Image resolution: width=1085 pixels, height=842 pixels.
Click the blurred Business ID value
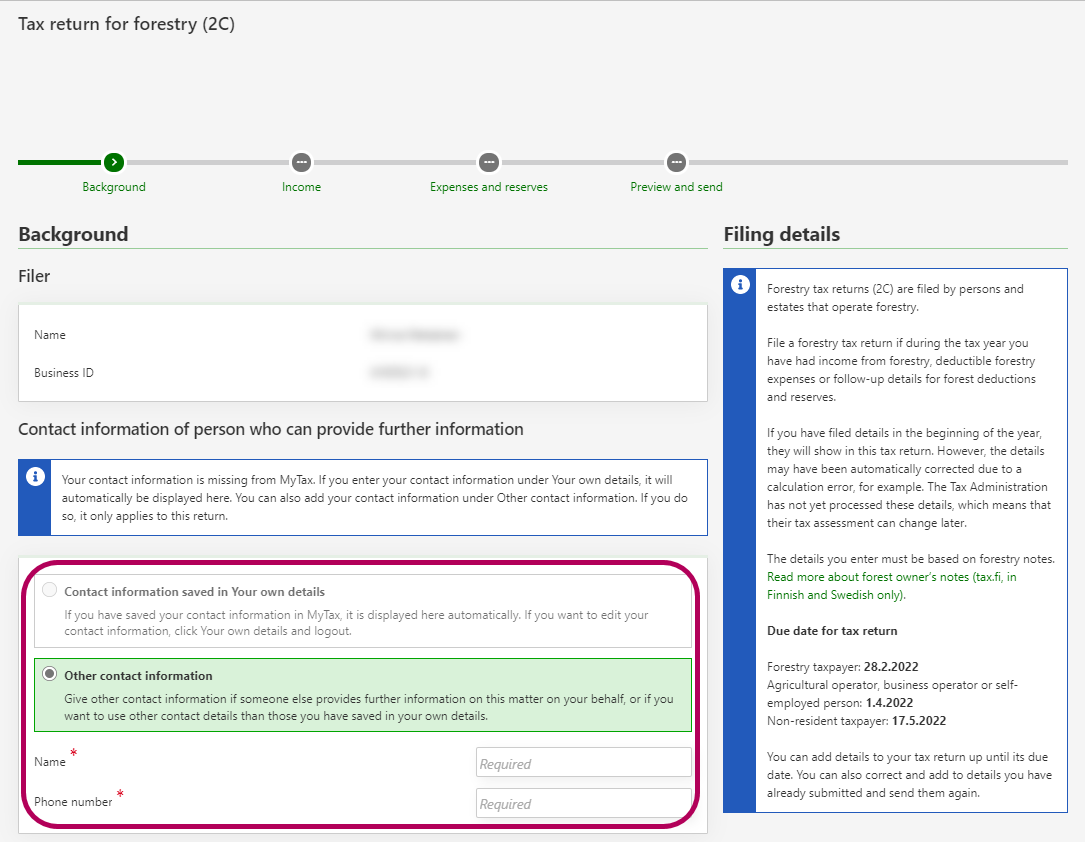coord(399,373)
